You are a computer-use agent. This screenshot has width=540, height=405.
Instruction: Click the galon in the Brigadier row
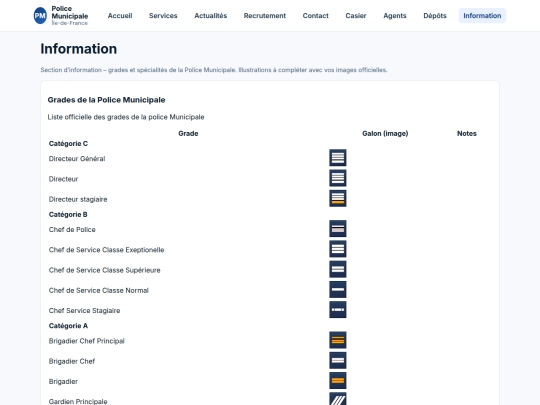pos(338,381)
